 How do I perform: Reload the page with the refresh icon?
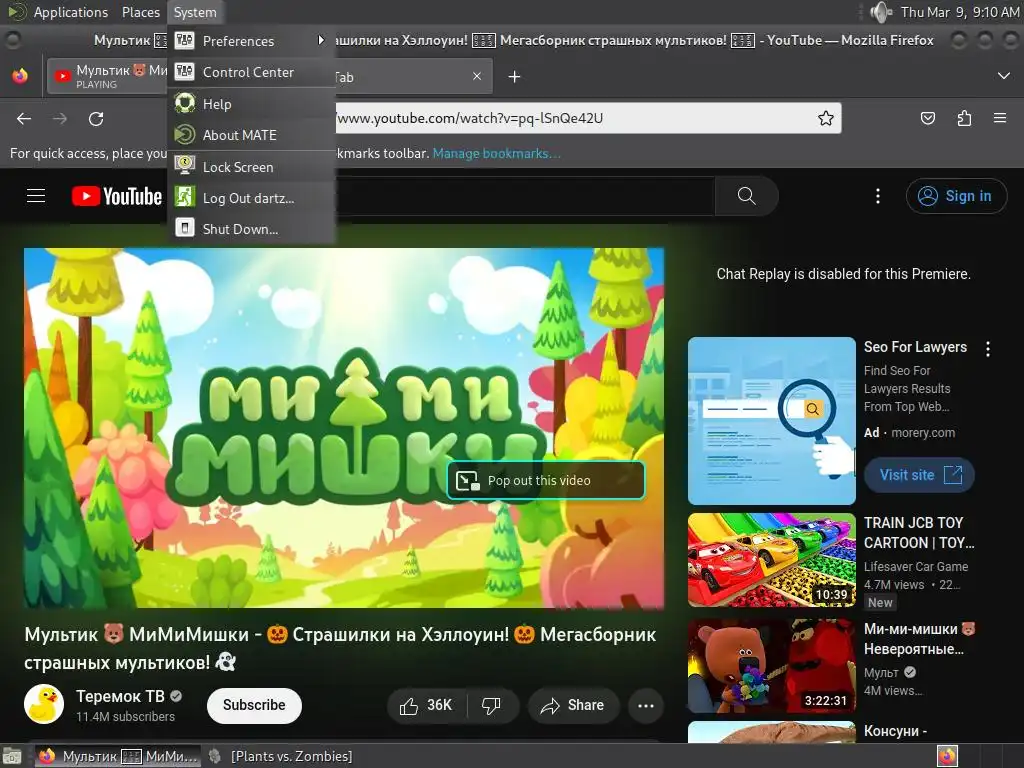point(96,118)
